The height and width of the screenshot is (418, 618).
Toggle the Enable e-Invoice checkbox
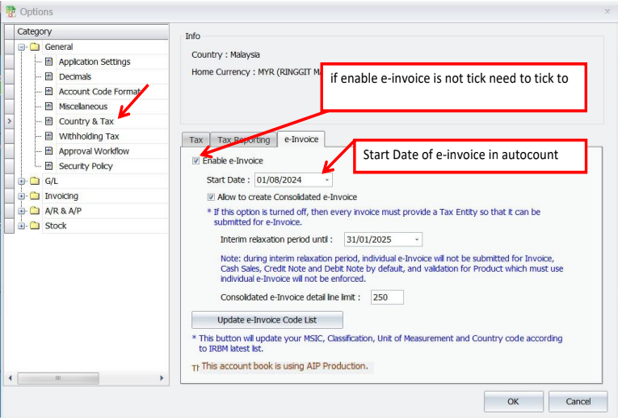coord(196,161)
